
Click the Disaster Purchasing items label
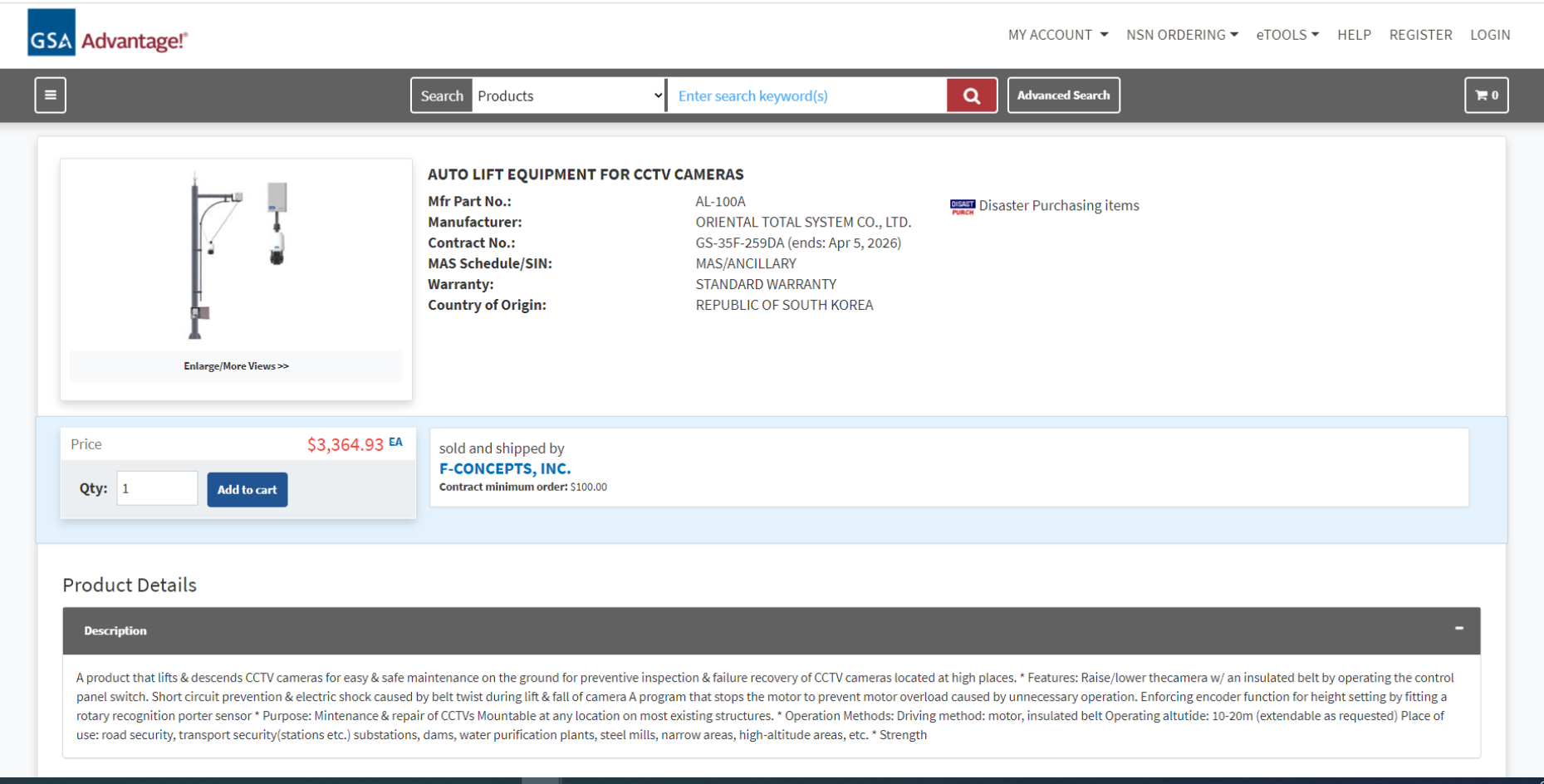(x=1059, y=205)
